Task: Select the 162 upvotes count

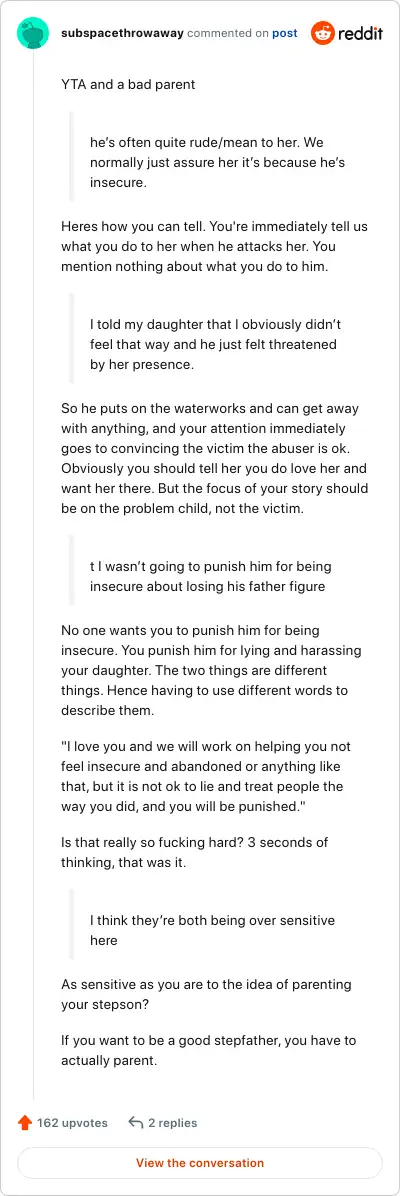Action: coord(72,1123)
